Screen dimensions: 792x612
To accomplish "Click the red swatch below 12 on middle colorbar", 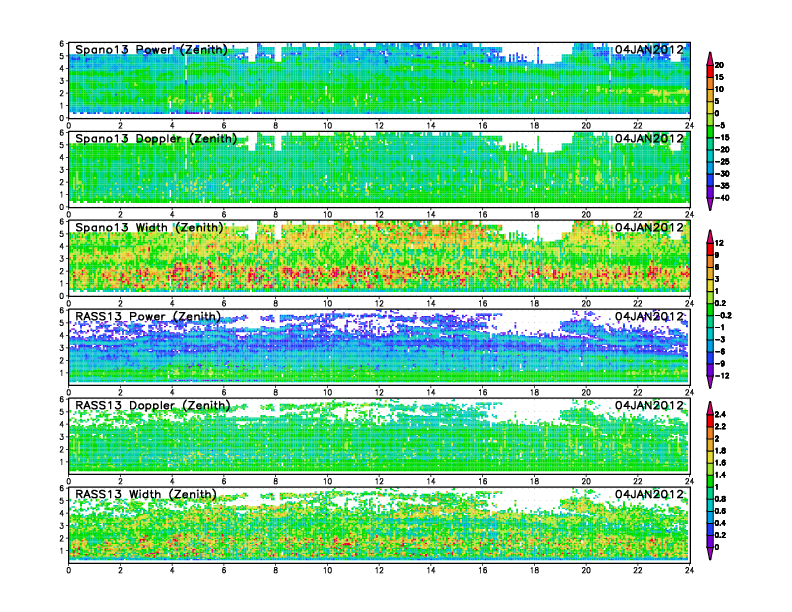I will (710, 249).
